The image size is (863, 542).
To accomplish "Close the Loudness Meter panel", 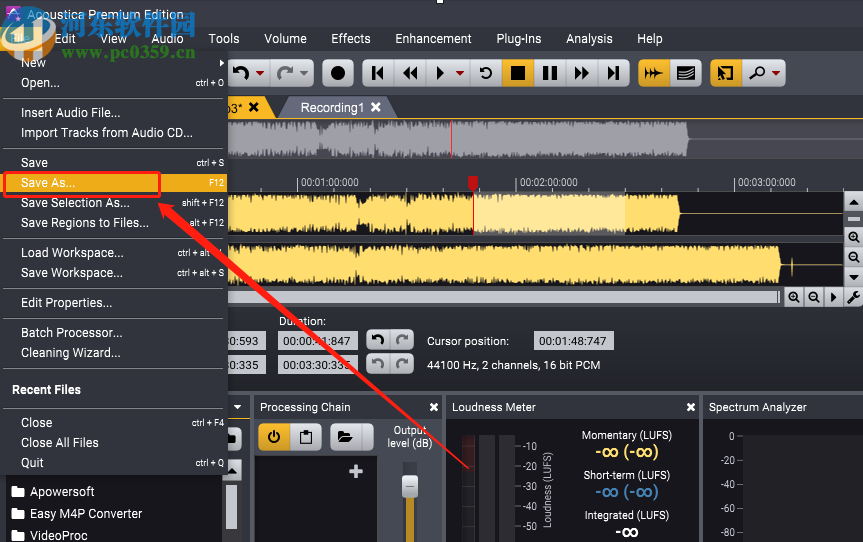I will [691, 407].
